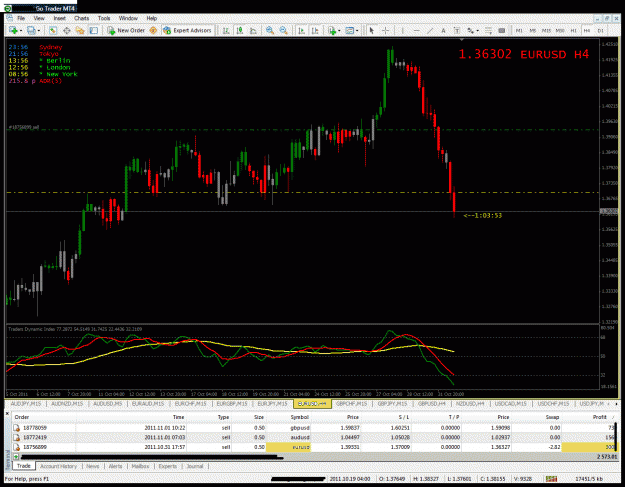Click the connection status bars in status bar
The image size is (625, 487).
click(x=551, y=479)
